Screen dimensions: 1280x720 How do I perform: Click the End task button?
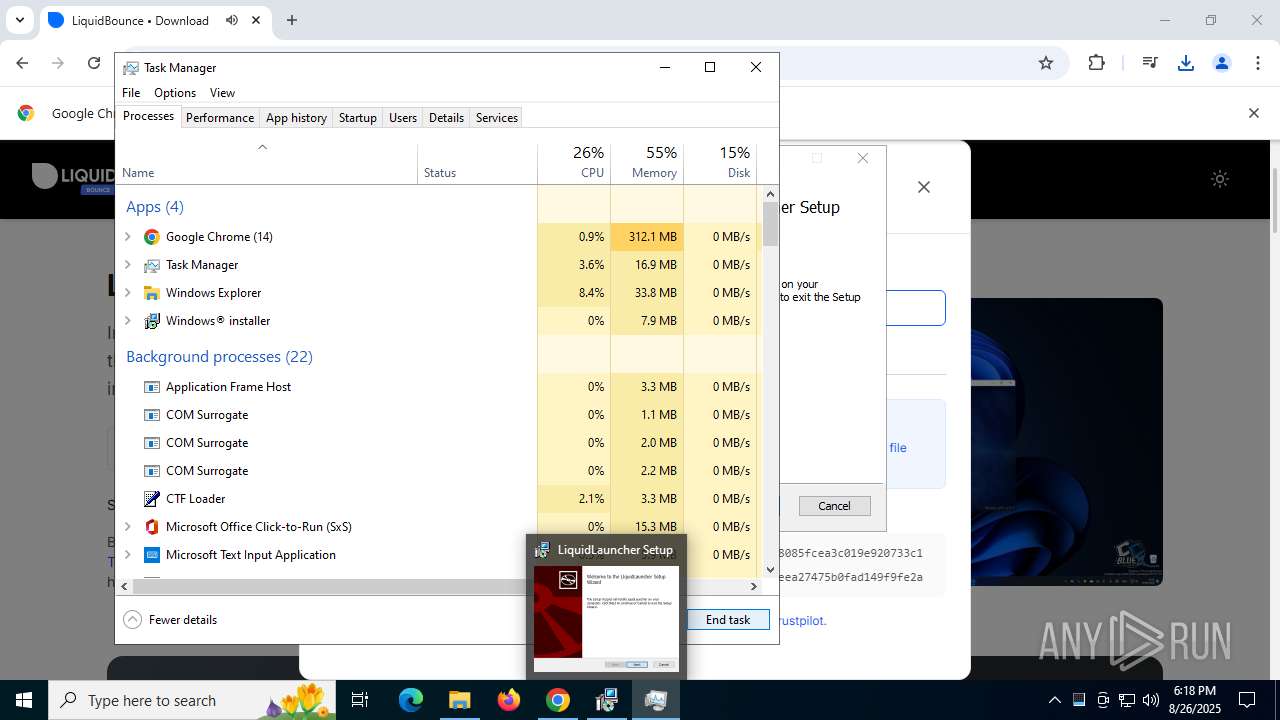click(x=728, y=620)
